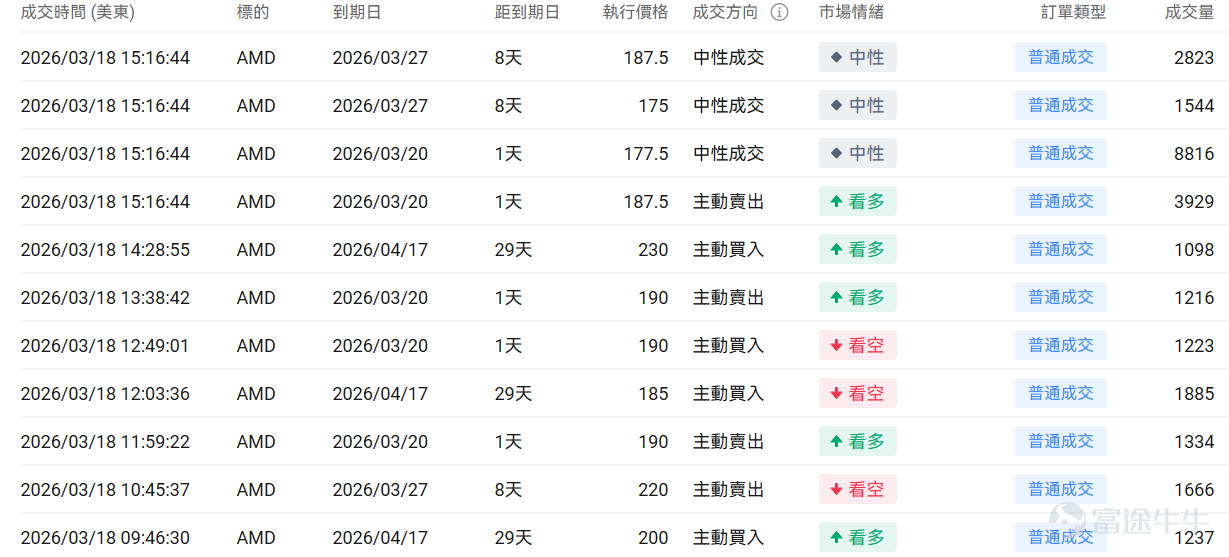This screenshot has height=557, width=1229.
Task: Select the timestamp 2026/03/18 12:49:01
Action: [x=105, y=346]
